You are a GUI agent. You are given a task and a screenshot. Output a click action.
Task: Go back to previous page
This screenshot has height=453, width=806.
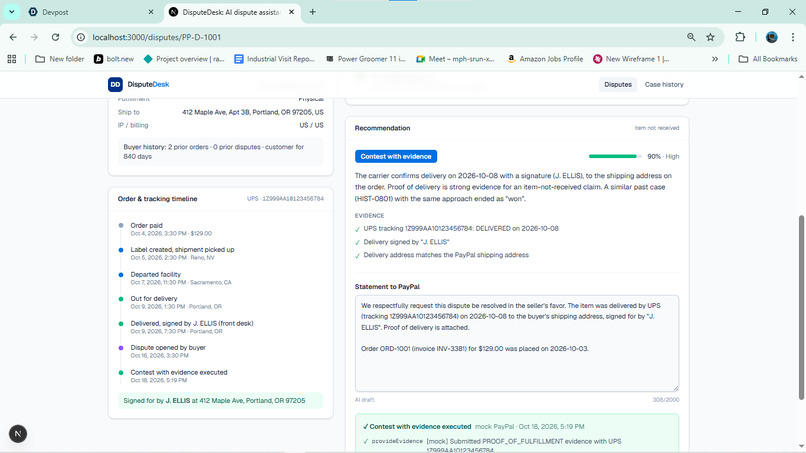(13, 37)
